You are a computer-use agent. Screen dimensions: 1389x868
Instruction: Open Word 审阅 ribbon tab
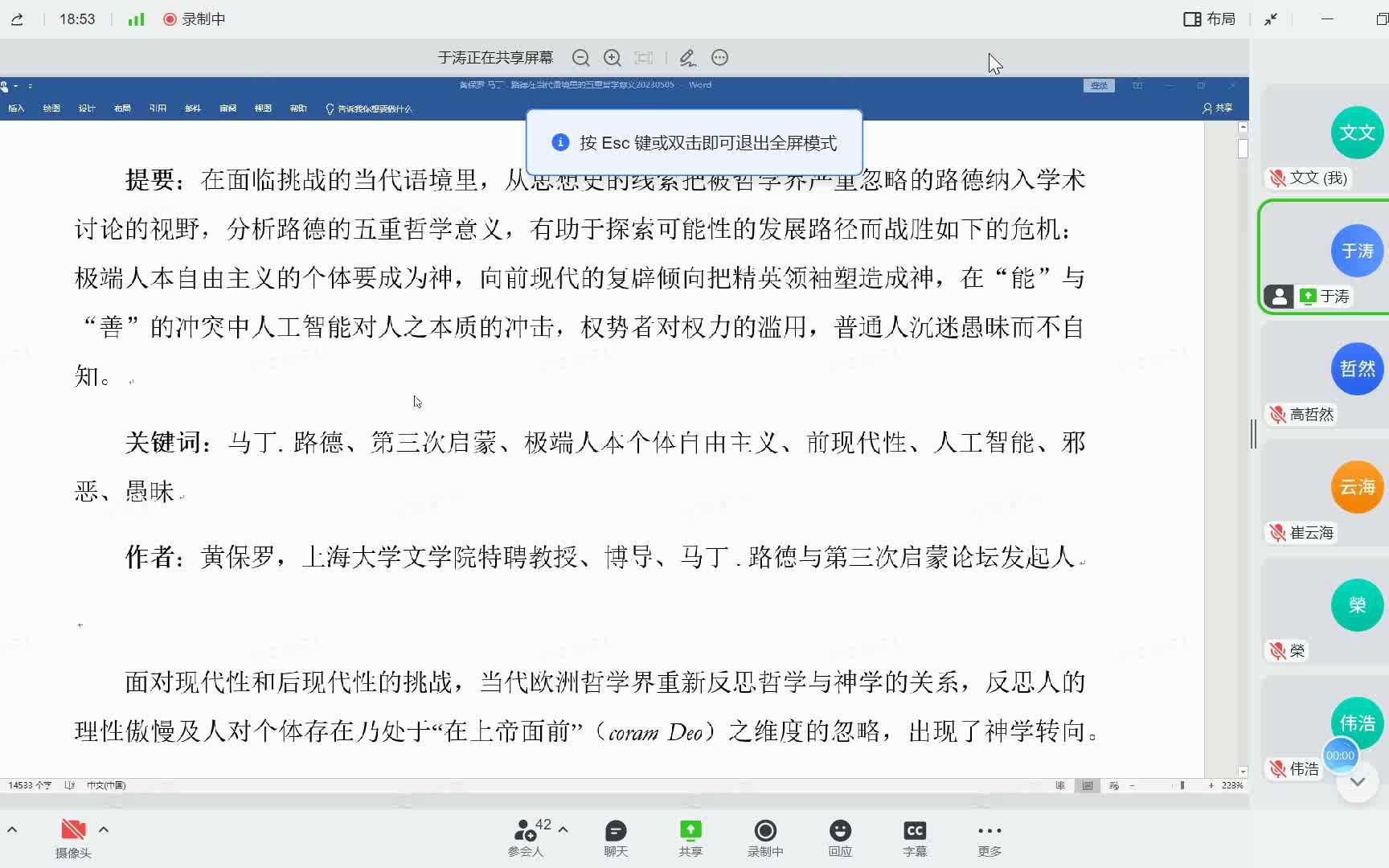coord(228,108)
